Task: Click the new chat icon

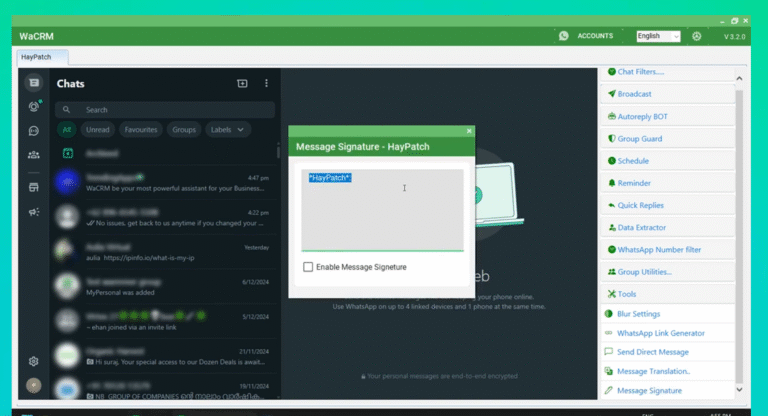Action: tap(242, 84)
